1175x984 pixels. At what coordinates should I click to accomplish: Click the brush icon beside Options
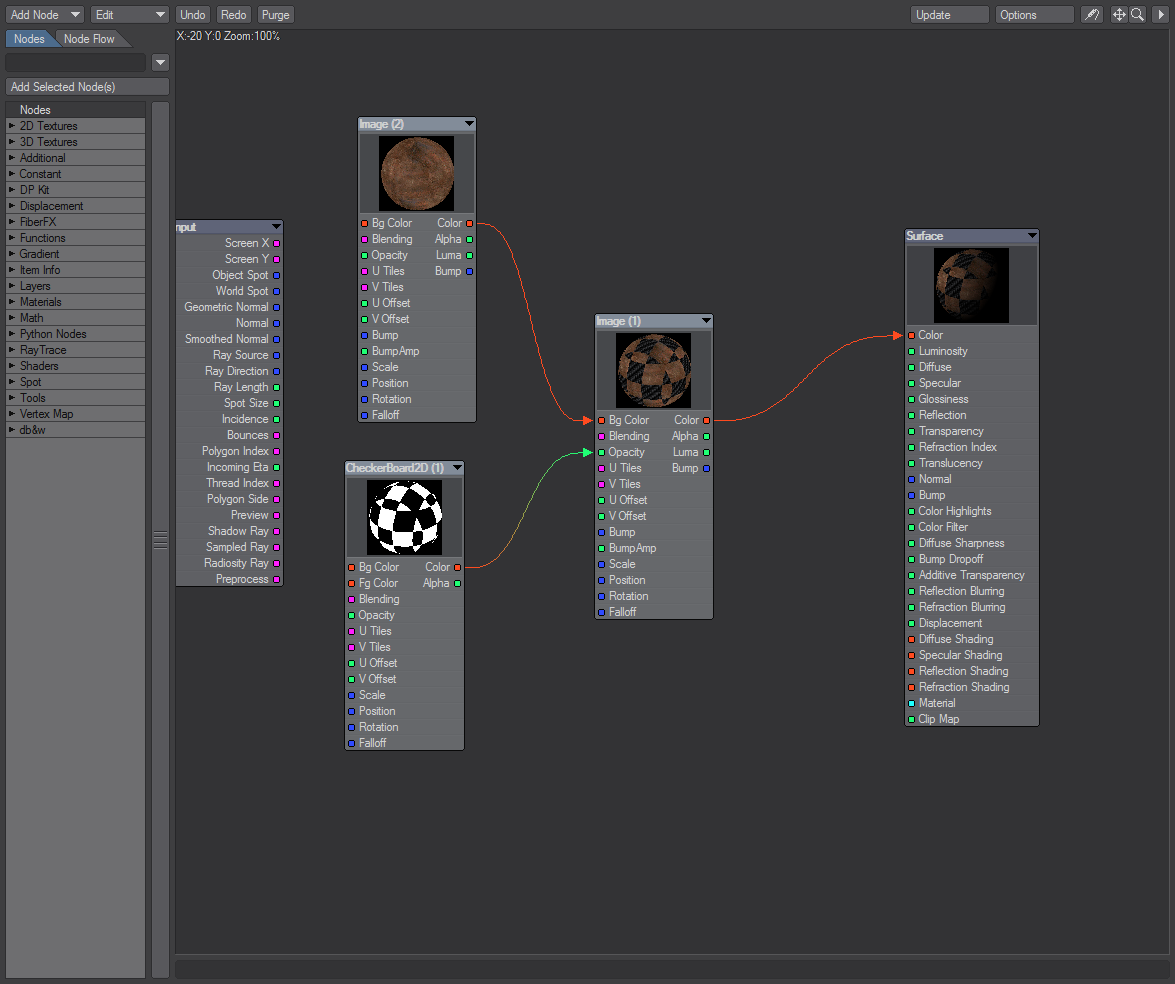pos(1092,15)
